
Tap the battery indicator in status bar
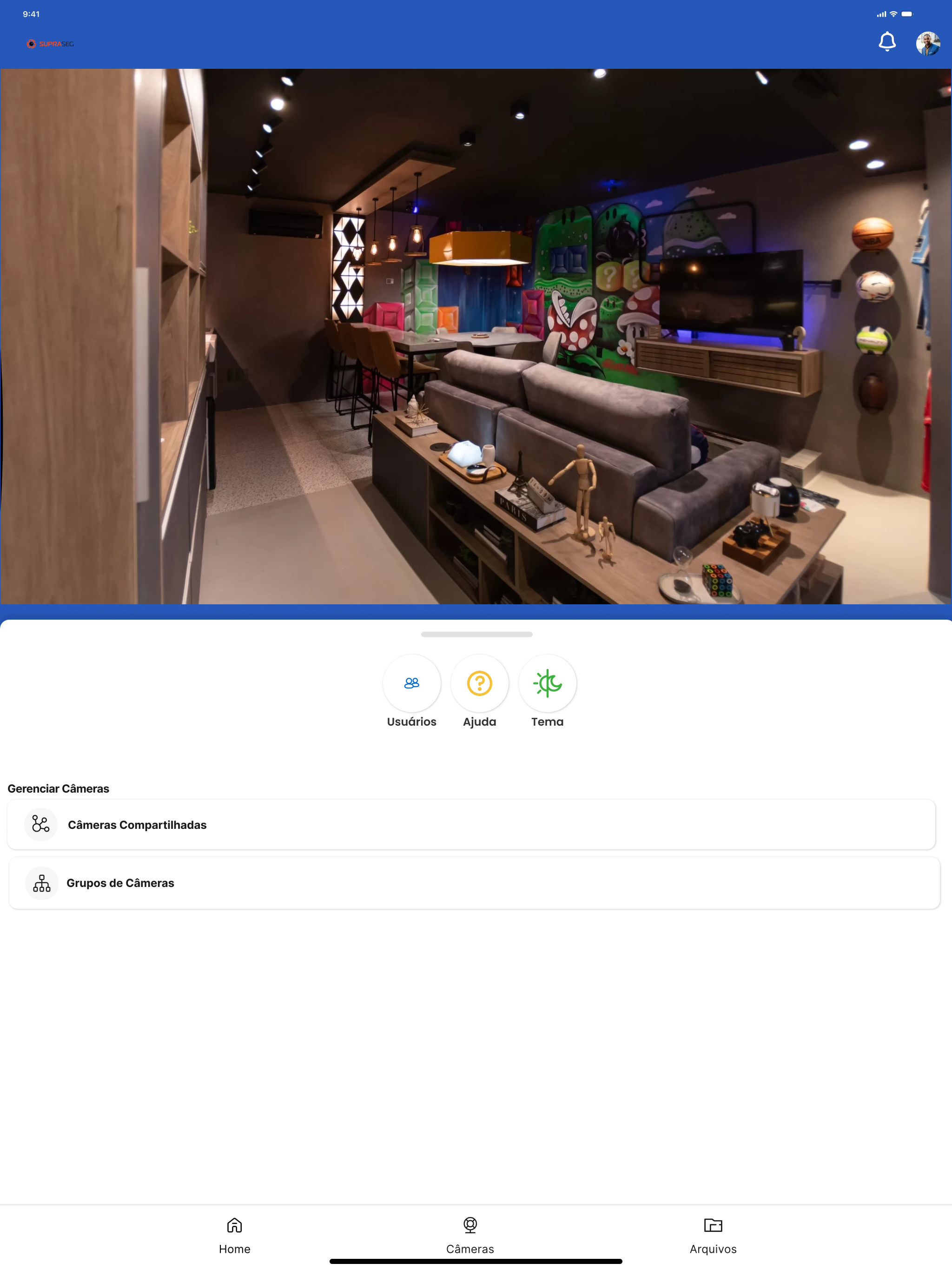point(907,14)
